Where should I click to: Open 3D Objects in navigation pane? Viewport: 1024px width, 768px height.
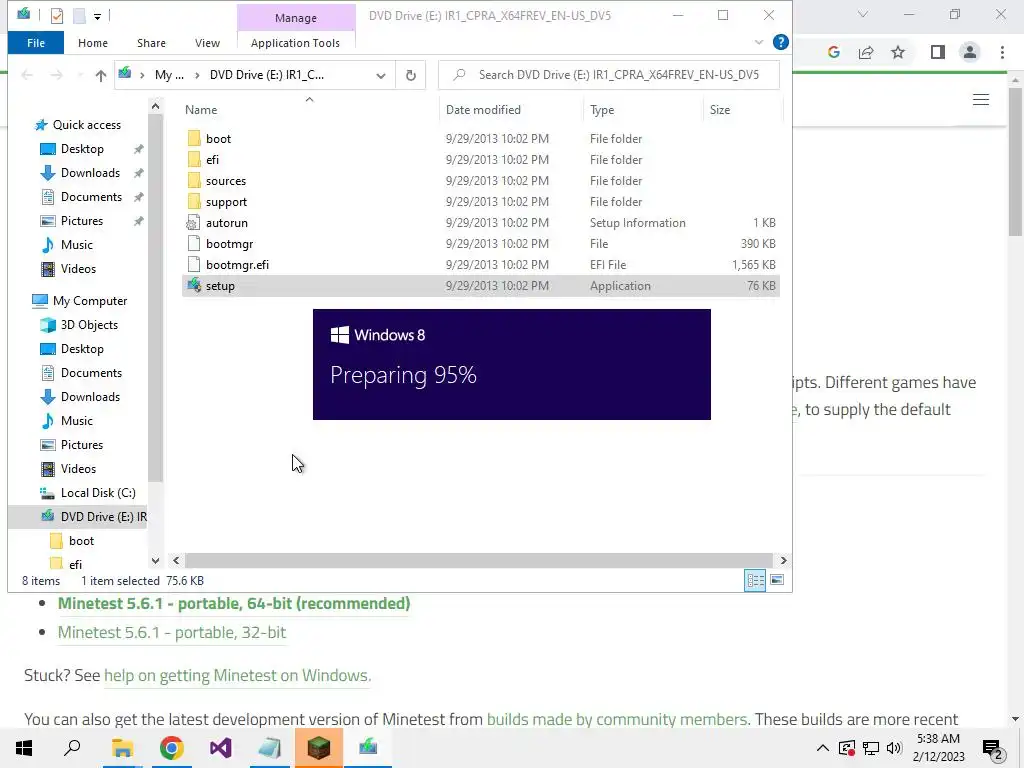pyautogui.click(x=89, y=325)
